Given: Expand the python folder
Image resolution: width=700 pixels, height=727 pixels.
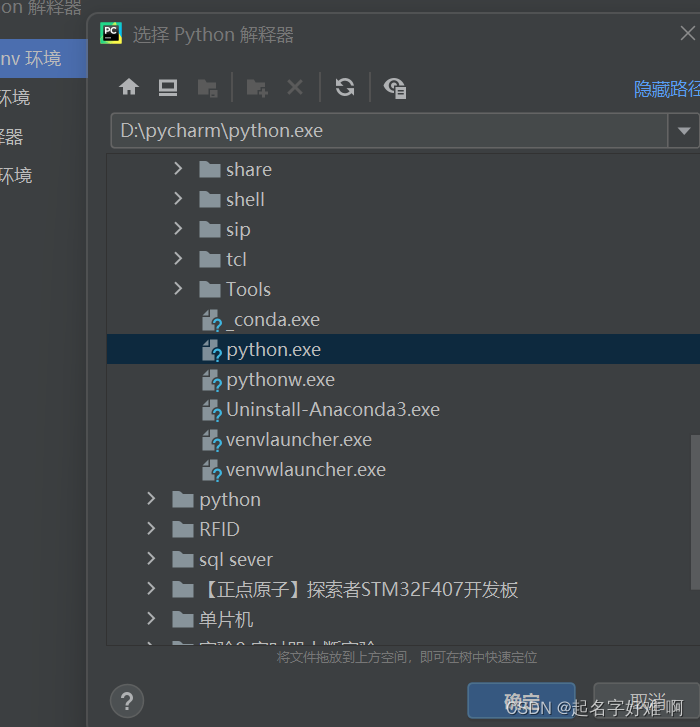Looking at the screenshot, I should click(x=151, y=498).
